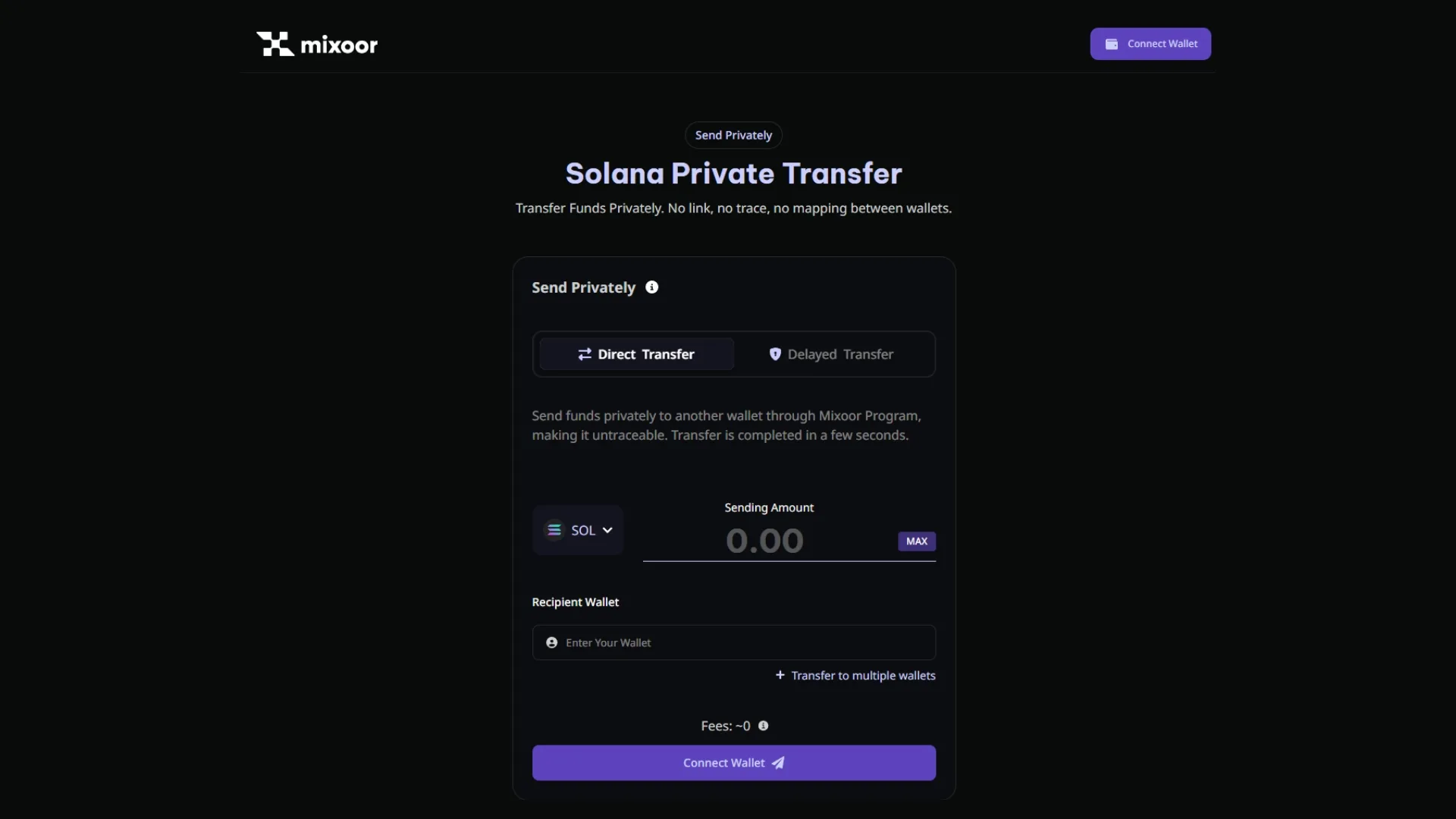Click the bottom Connect Wallet button
1456x819 pixels.
click(x=733, y=763)
